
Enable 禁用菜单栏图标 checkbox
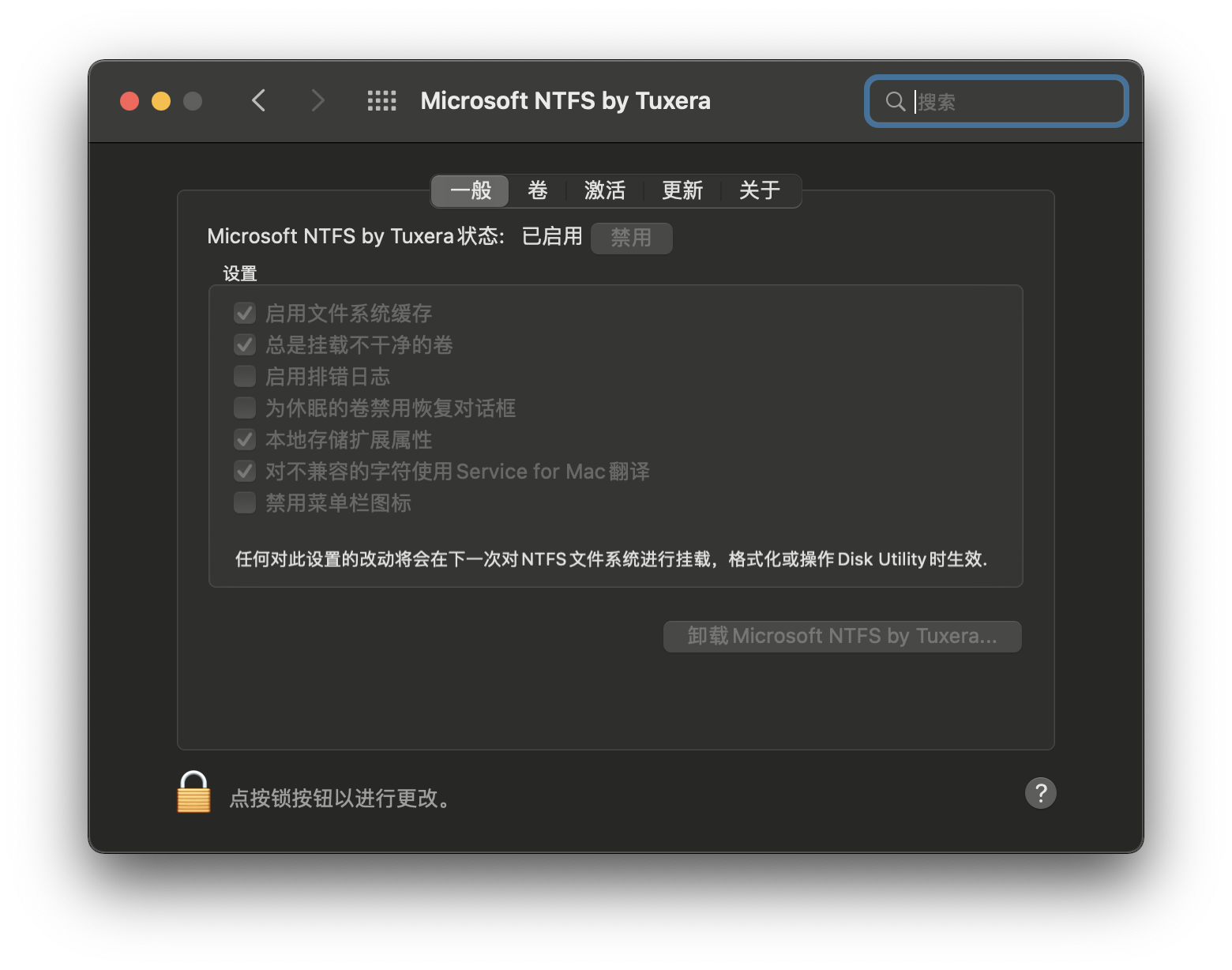point(245,503)
